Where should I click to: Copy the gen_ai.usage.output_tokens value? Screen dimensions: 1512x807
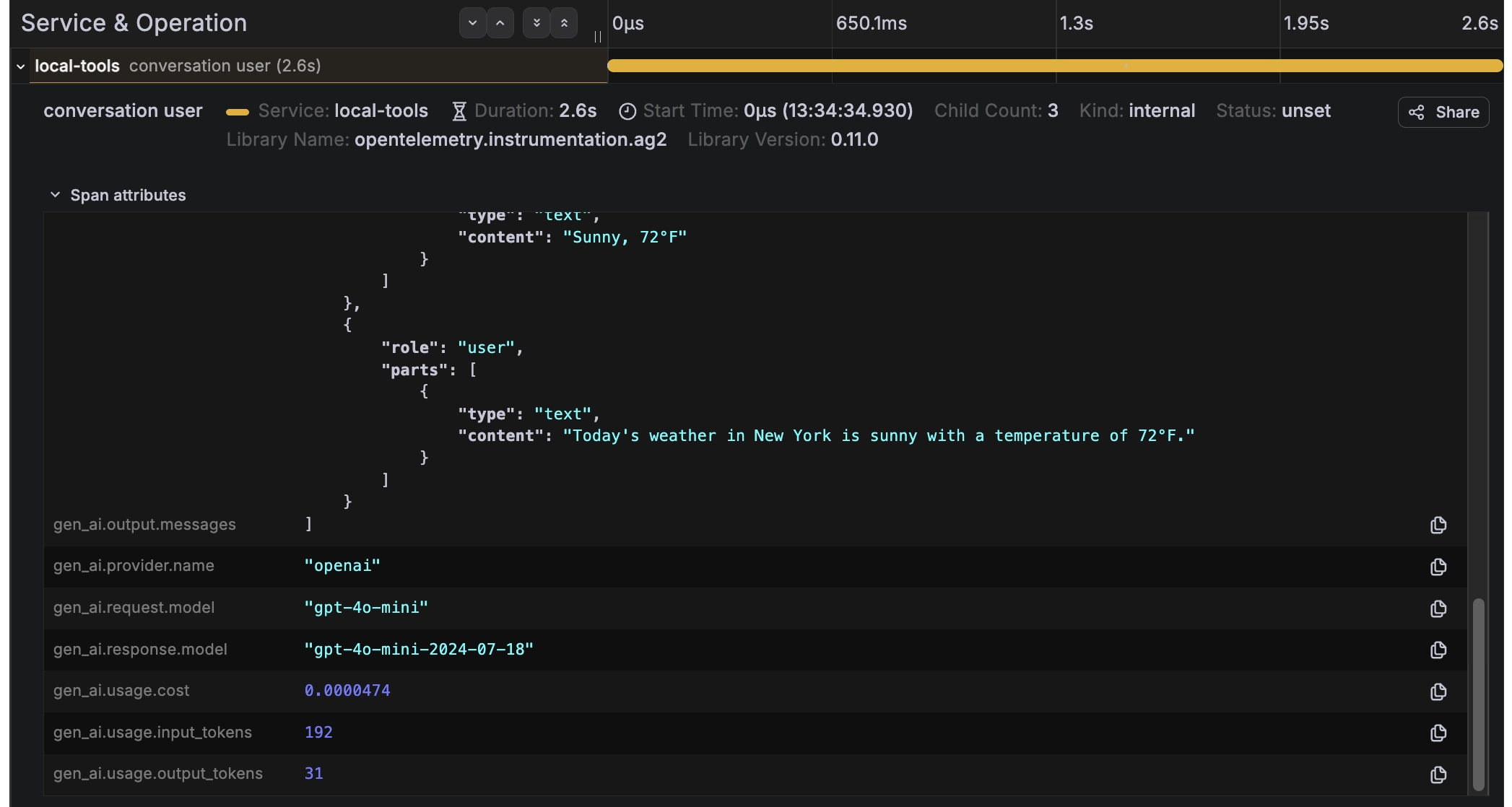pyautogui.click(x=1438, y=775)
